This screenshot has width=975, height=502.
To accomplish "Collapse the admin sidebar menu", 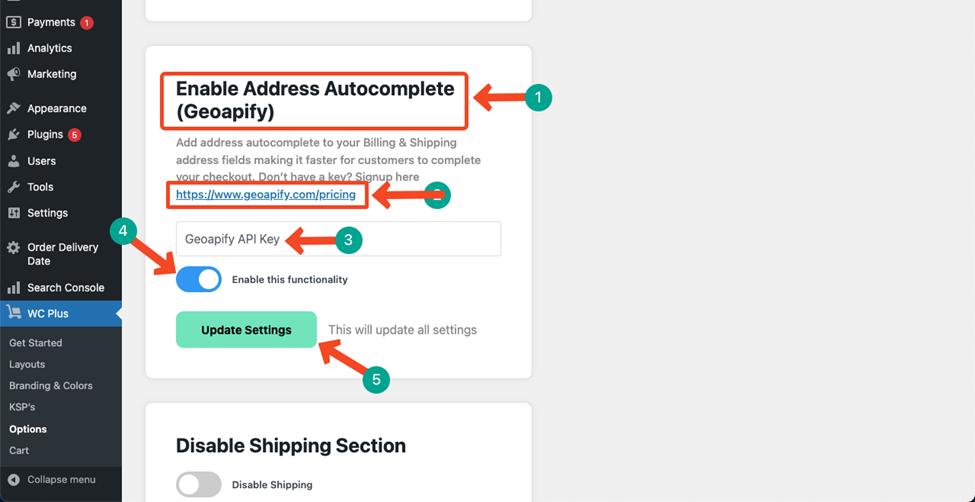I will [x=52, y=480].
